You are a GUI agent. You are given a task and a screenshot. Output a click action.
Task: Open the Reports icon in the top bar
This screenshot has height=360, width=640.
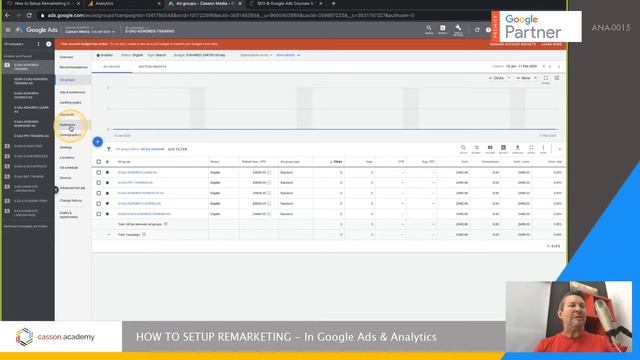(443, 29)
